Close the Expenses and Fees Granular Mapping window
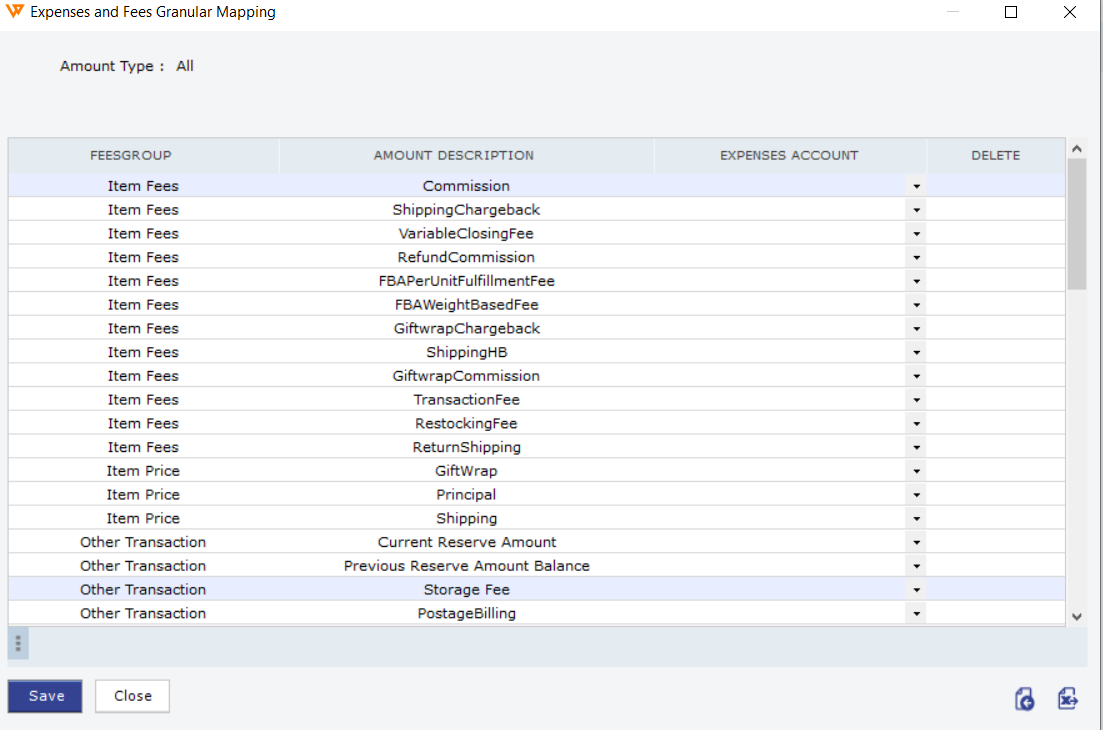Viewport: 1103px width, 730px height. [1070, 12]
